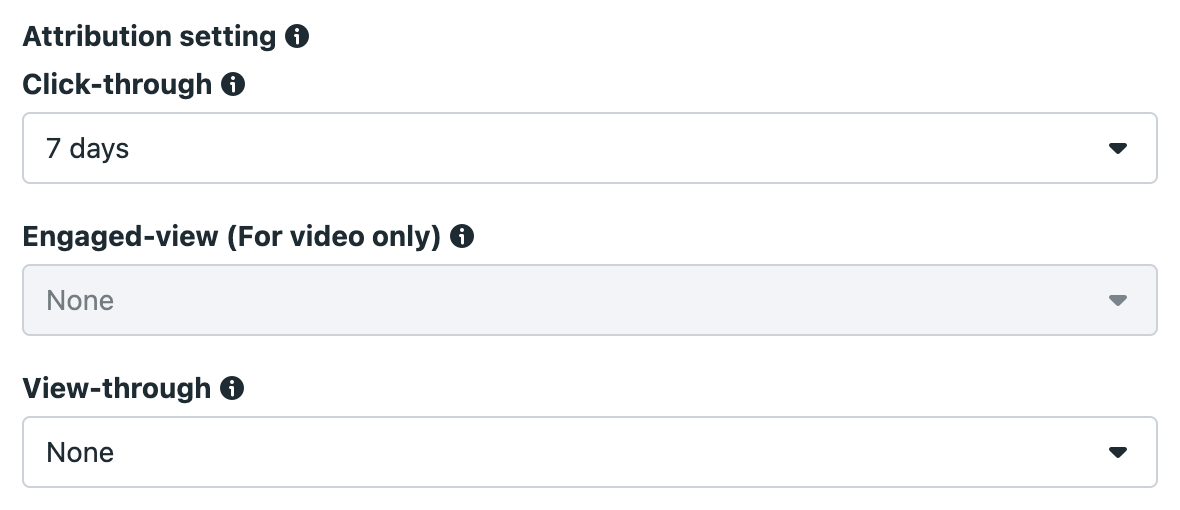
Task: Click 'None' text in Engaged-view box
Action: coord(80,301)
